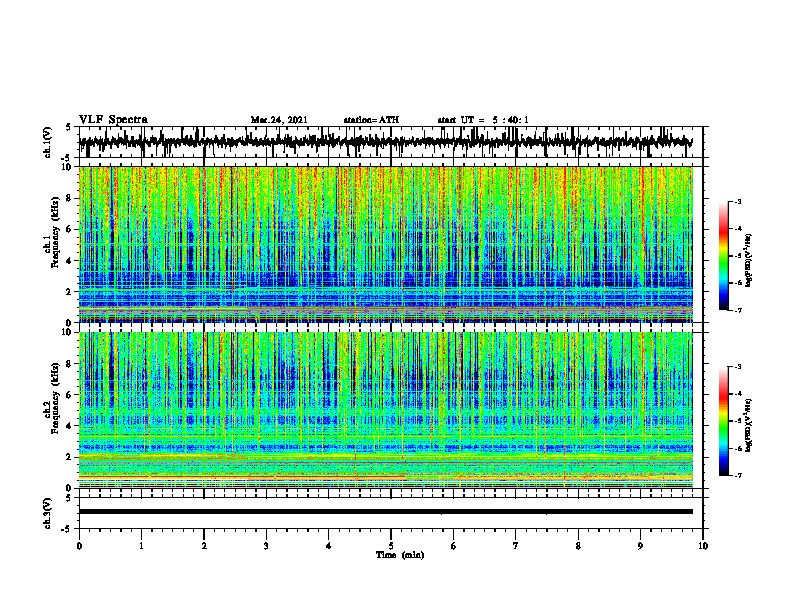Screen dimensions: 792x612
Task: Click the "5" time axis tick label
Action: [391, 546]
